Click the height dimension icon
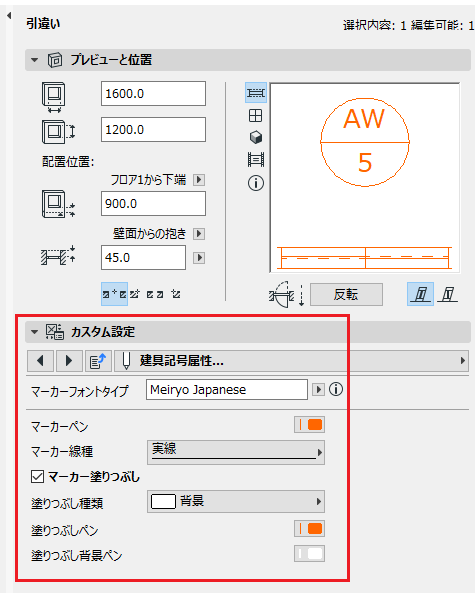 [x=58, y=132]
